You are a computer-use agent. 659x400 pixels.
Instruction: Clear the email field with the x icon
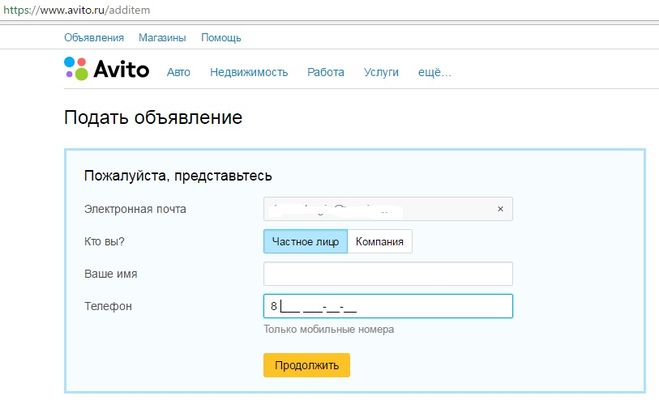pyautogui.click(x=500, y=210)
